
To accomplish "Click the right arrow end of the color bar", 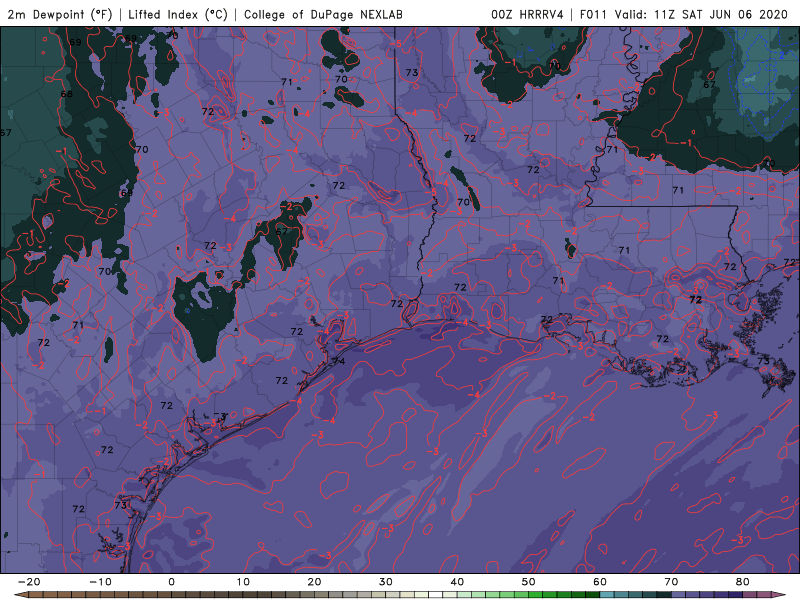I will [780, 595].
